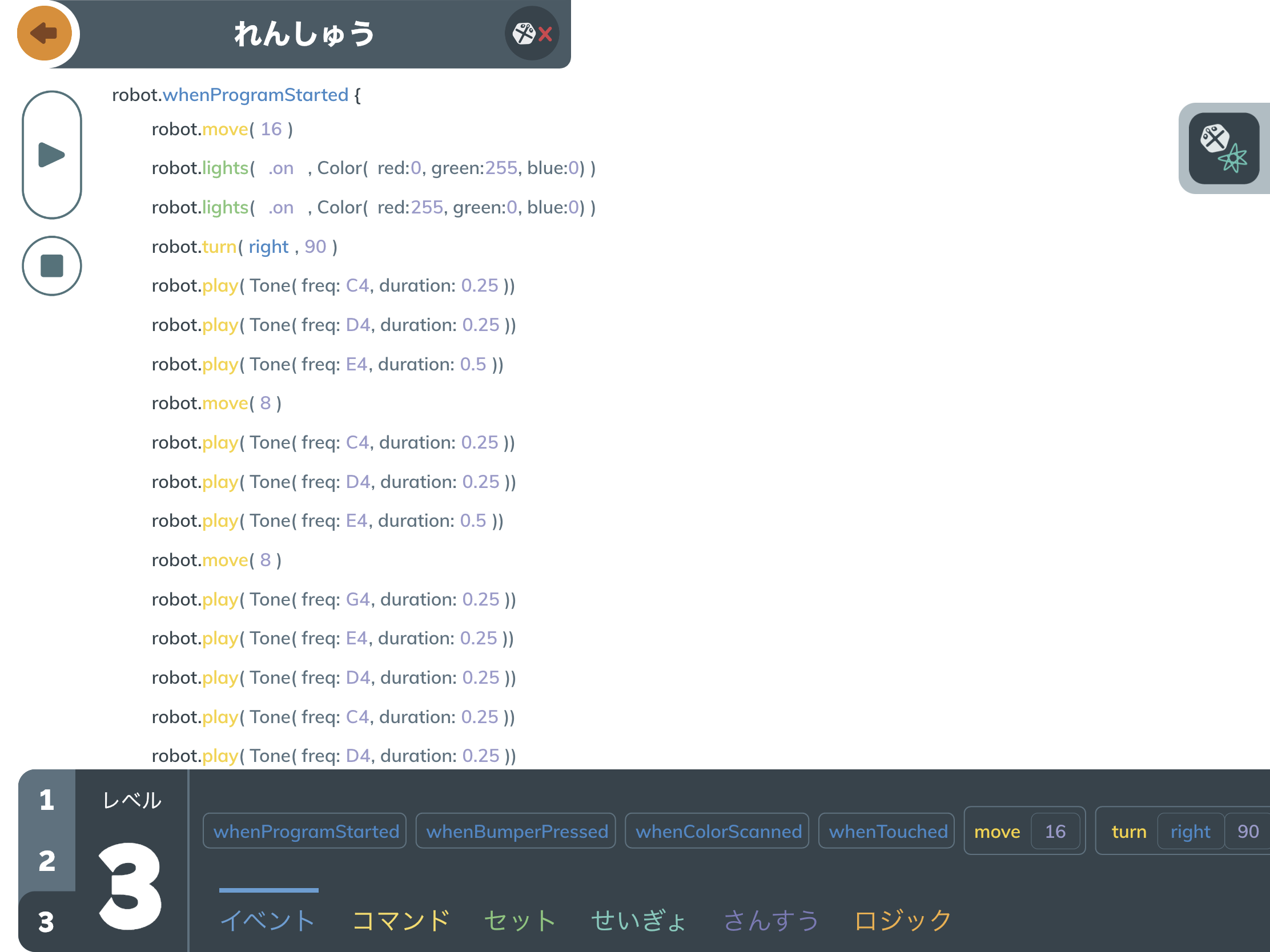Open the せいぎょ category tab
1270x952 pixels.
click(x=638, y=920)
